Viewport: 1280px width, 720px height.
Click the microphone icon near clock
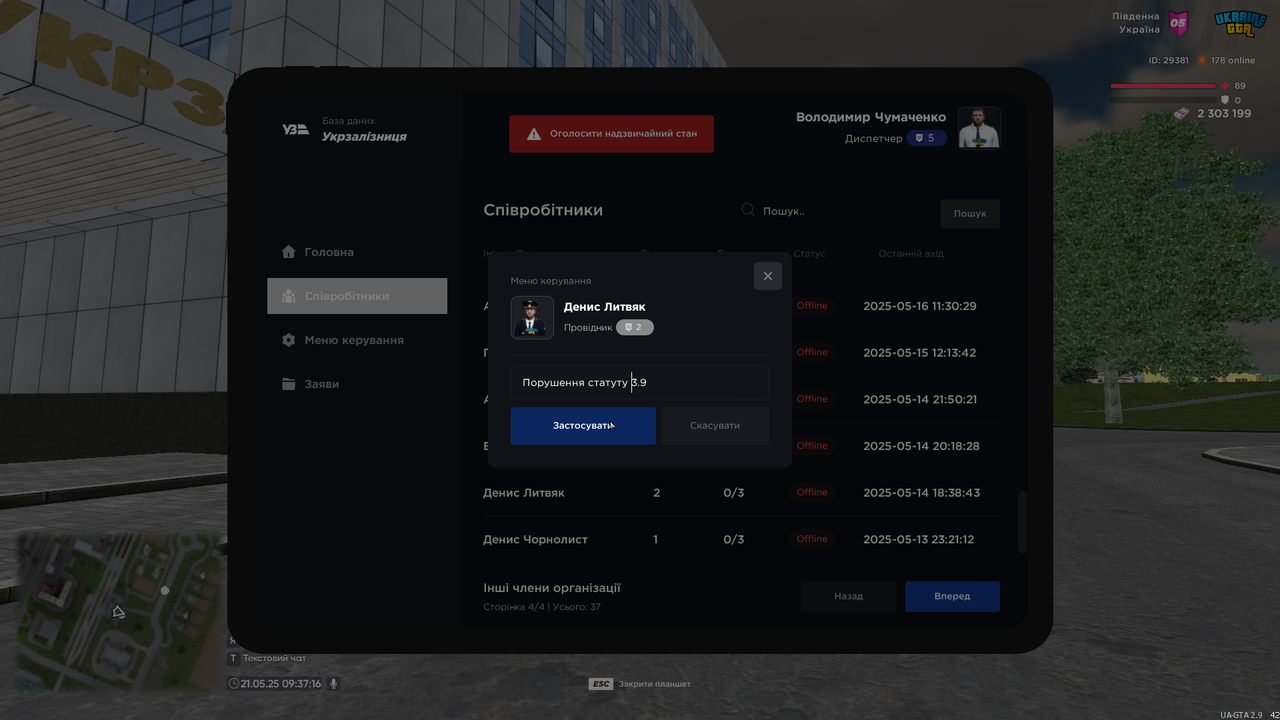[x=334, y=684]
